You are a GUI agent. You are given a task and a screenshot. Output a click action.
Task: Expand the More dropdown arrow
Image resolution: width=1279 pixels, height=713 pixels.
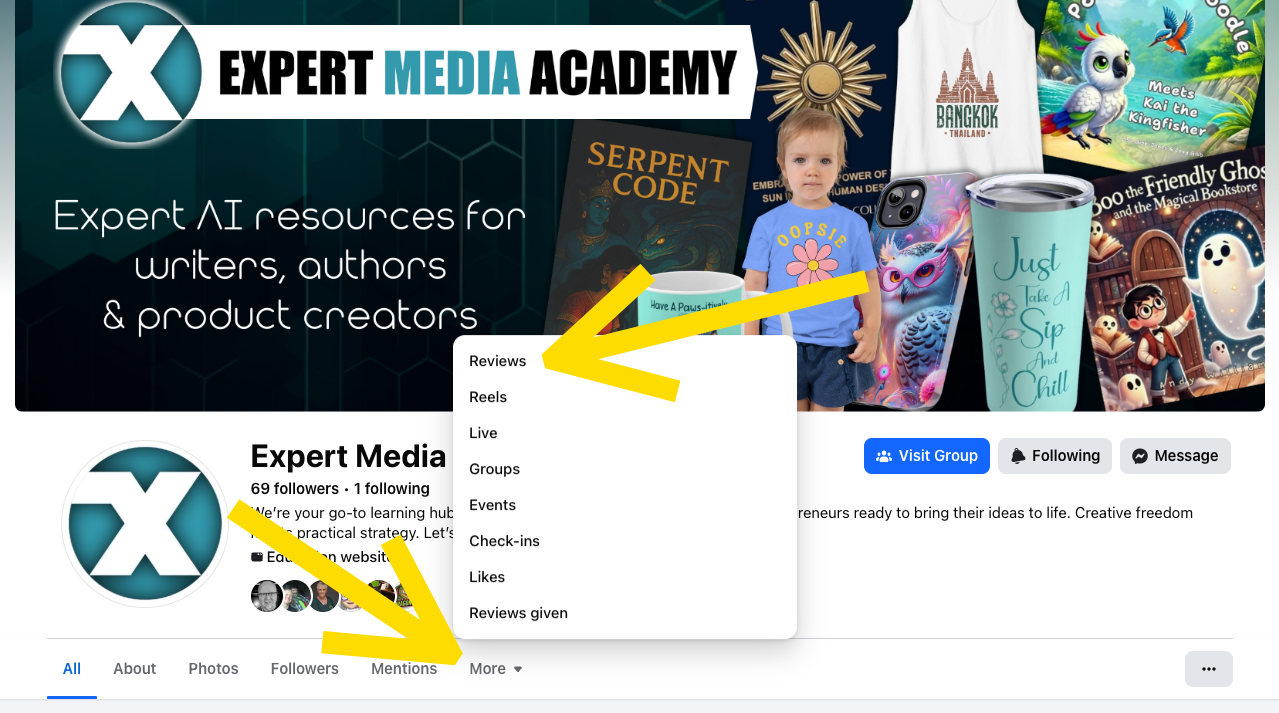pos(518,669)
